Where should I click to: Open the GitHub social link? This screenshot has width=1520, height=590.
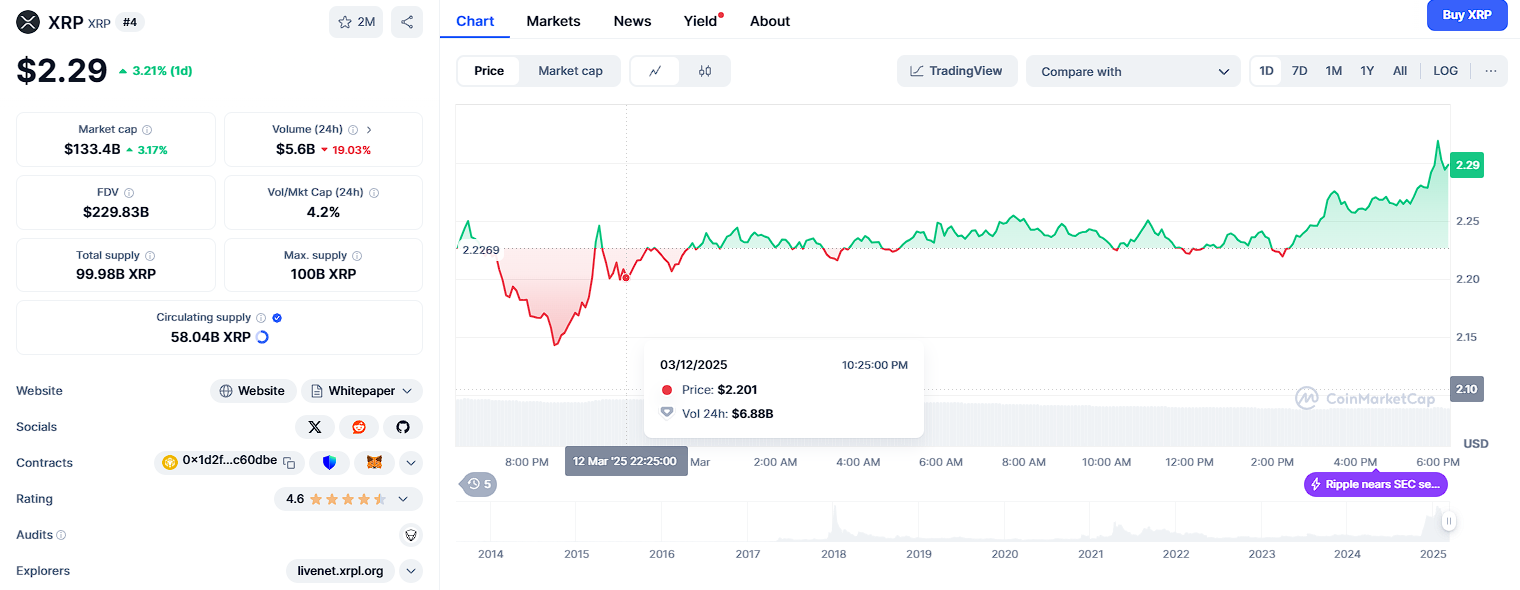(x=403, y=427)
